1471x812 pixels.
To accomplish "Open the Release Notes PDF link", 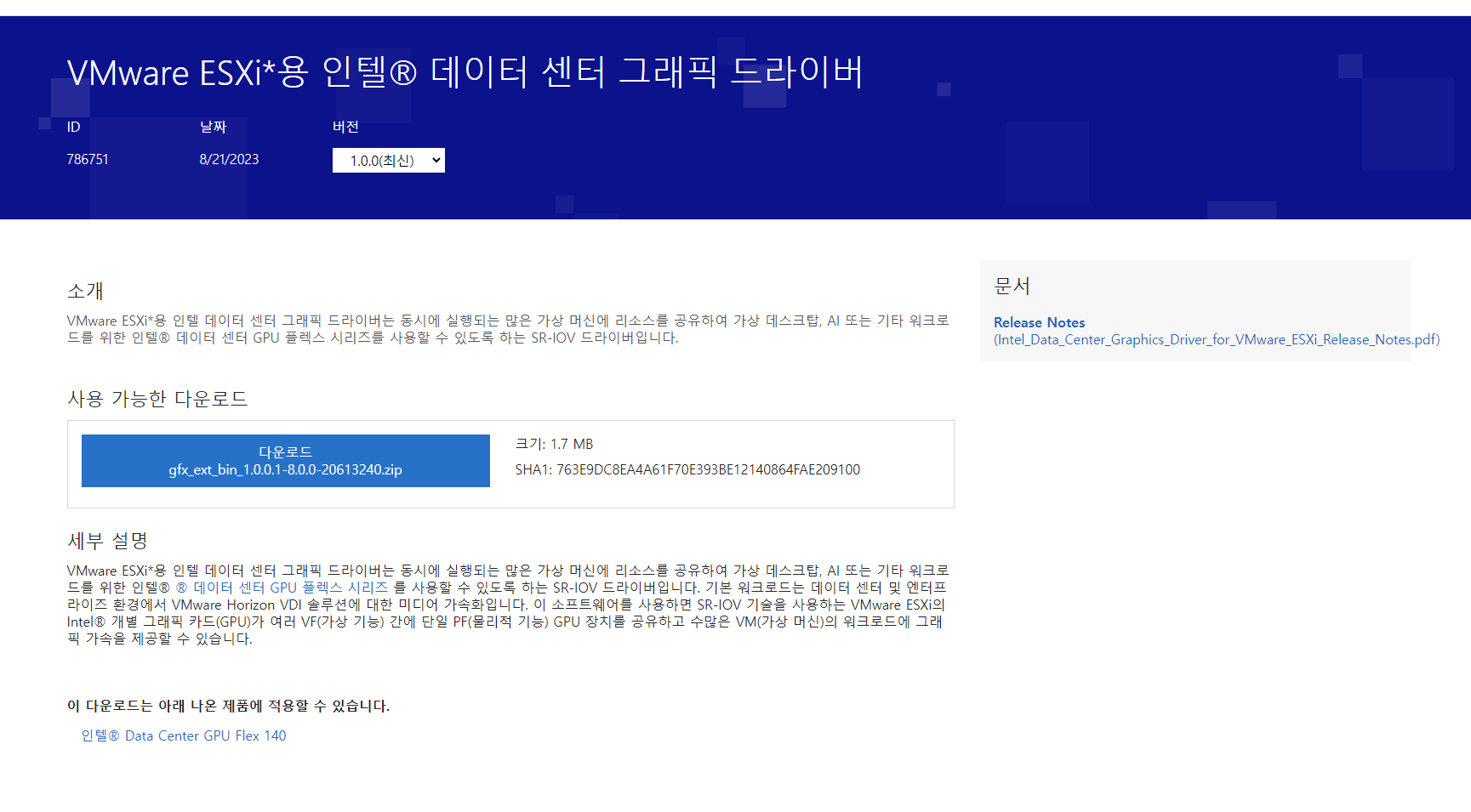I will (1217, 331).
